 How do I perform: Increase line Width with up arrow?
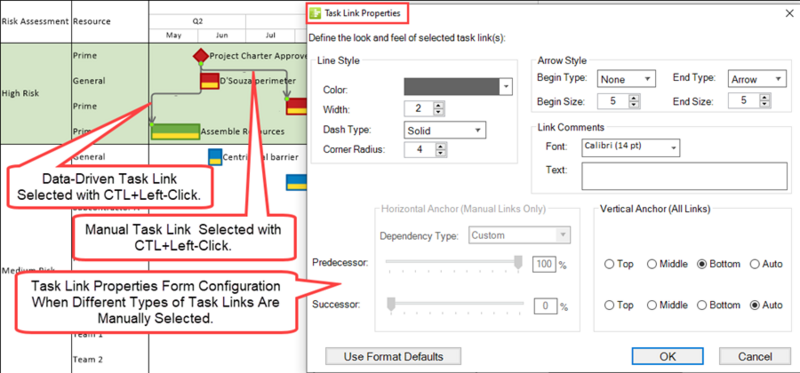click(438, 106)
